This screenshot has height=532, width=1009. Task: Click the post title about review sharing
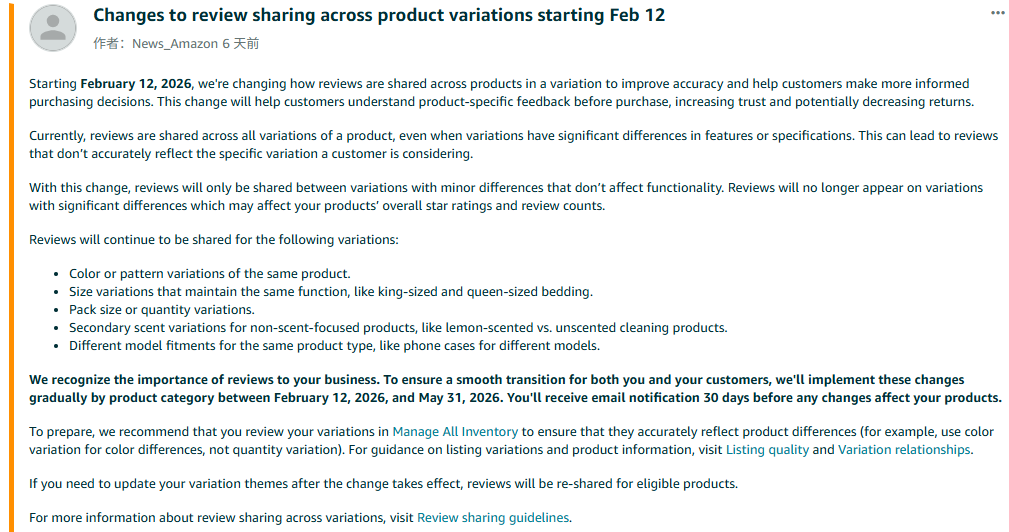coord(379,15)
